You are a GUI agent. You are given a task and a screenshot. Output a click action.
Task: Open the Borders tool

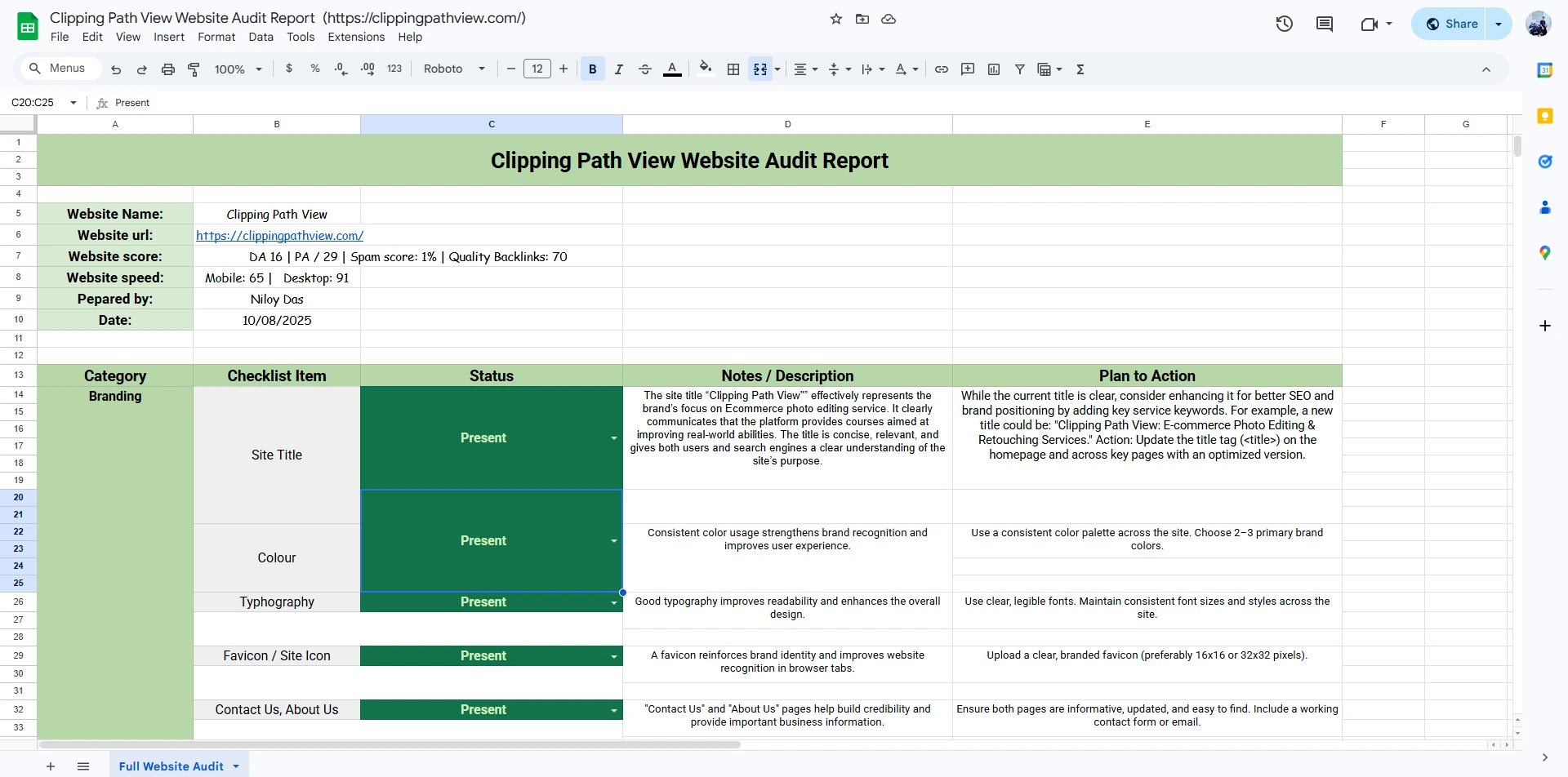pos(733,69)
